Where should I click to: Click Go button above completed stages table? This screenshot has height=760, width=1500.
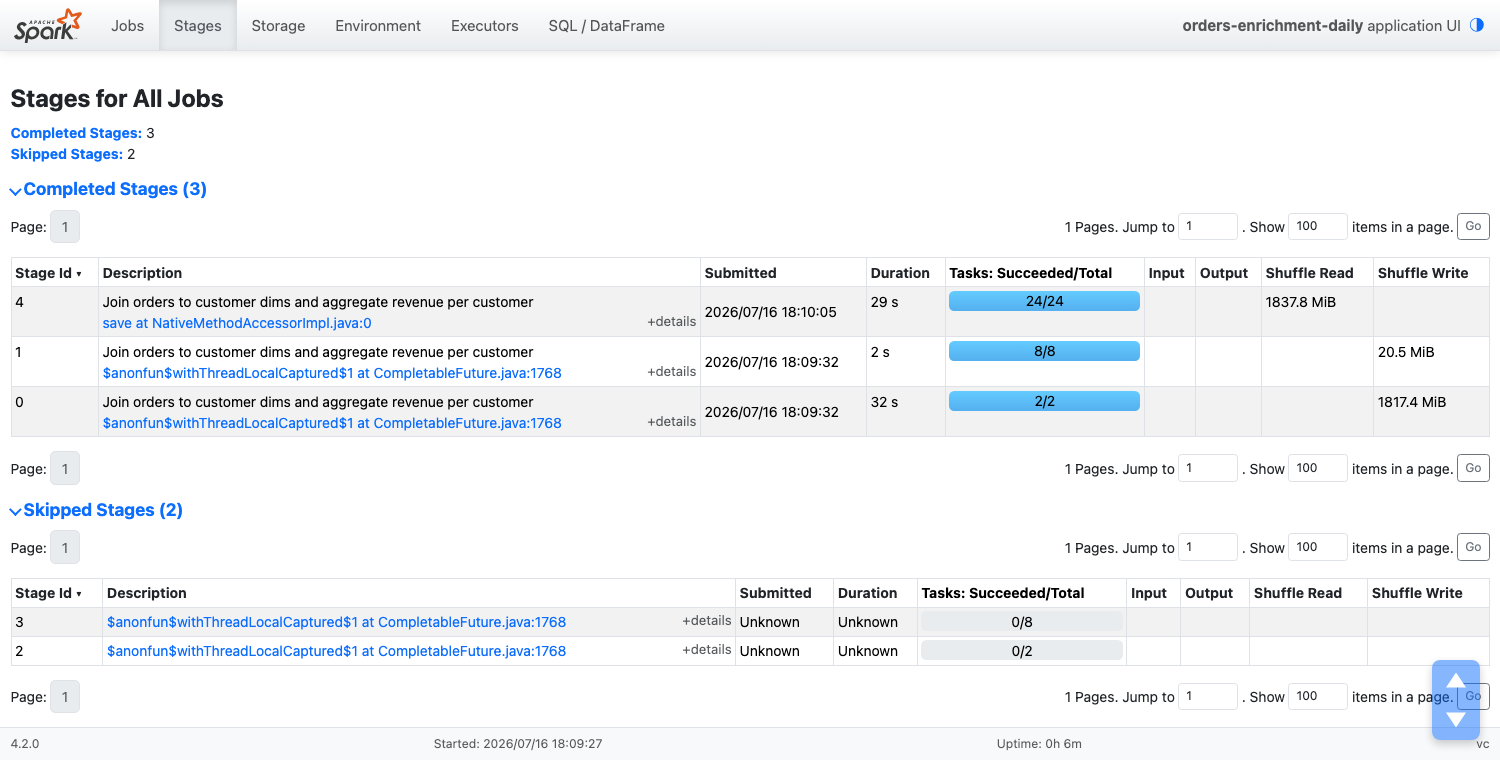1473,226
